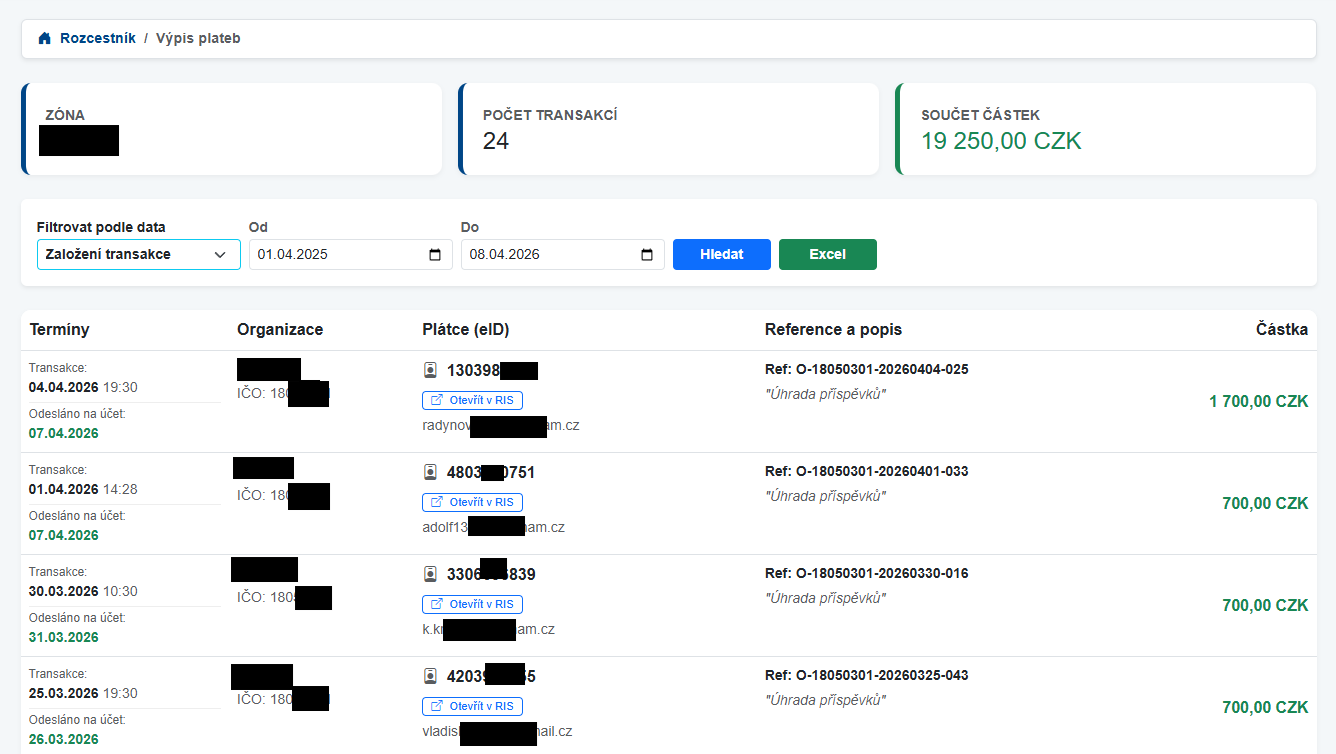
Task: Click payer ID icon for 30.03.2026 transaction
Action: coord(431,575)
